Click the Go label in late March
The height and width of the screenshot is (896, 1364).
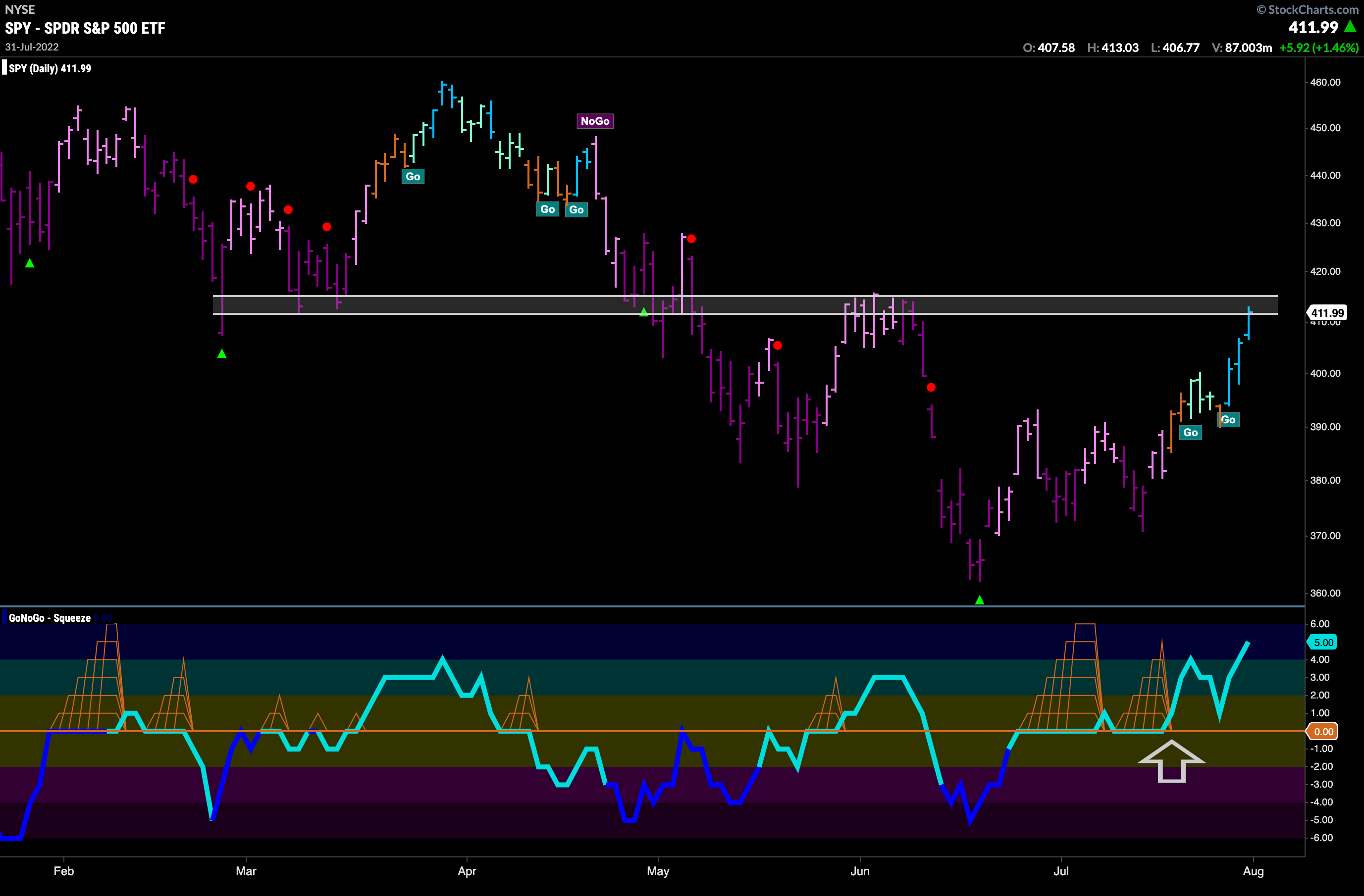tap(413, 176)
